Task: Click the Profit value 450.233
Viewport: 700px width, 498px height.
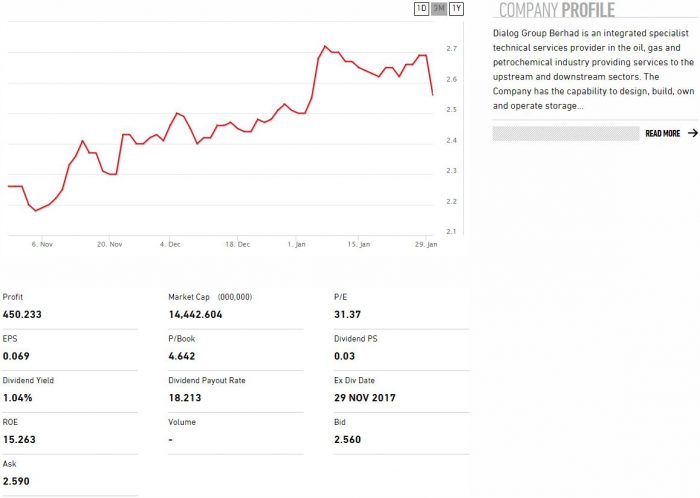Action: click(x=22, y=314)
